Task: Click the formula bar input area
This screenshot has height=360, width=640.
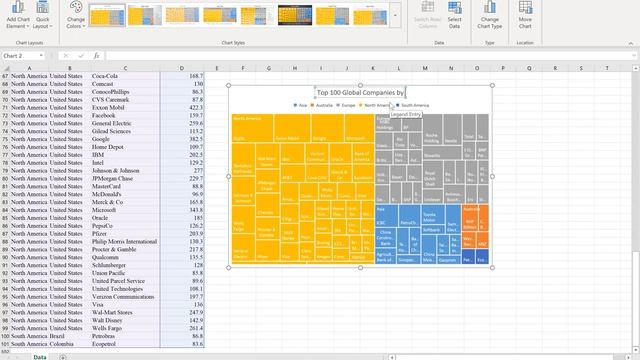Action: [x=367, y=56]
